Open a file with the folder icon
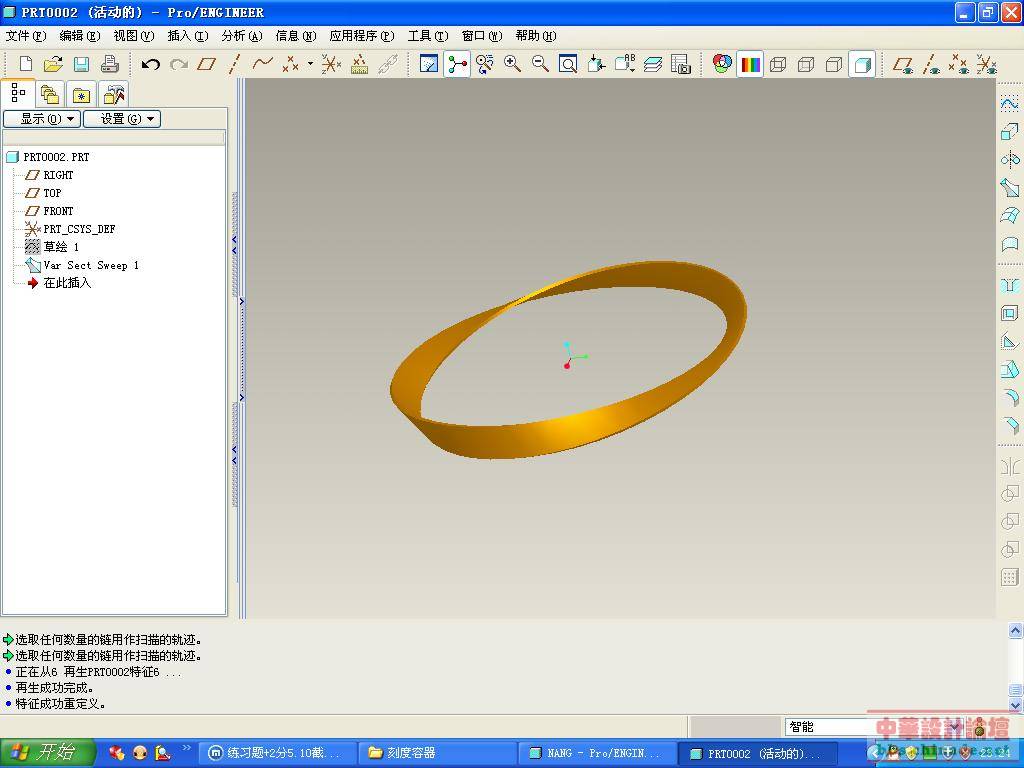The image size is (1024, 768). 53,64
